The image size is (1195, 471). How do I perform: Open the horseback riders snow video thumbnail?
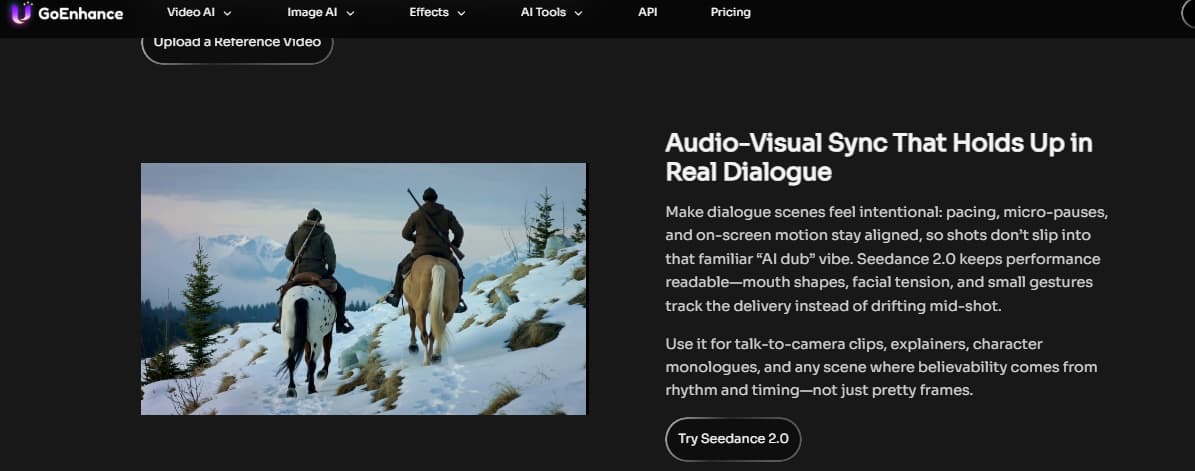click(363, 289)
